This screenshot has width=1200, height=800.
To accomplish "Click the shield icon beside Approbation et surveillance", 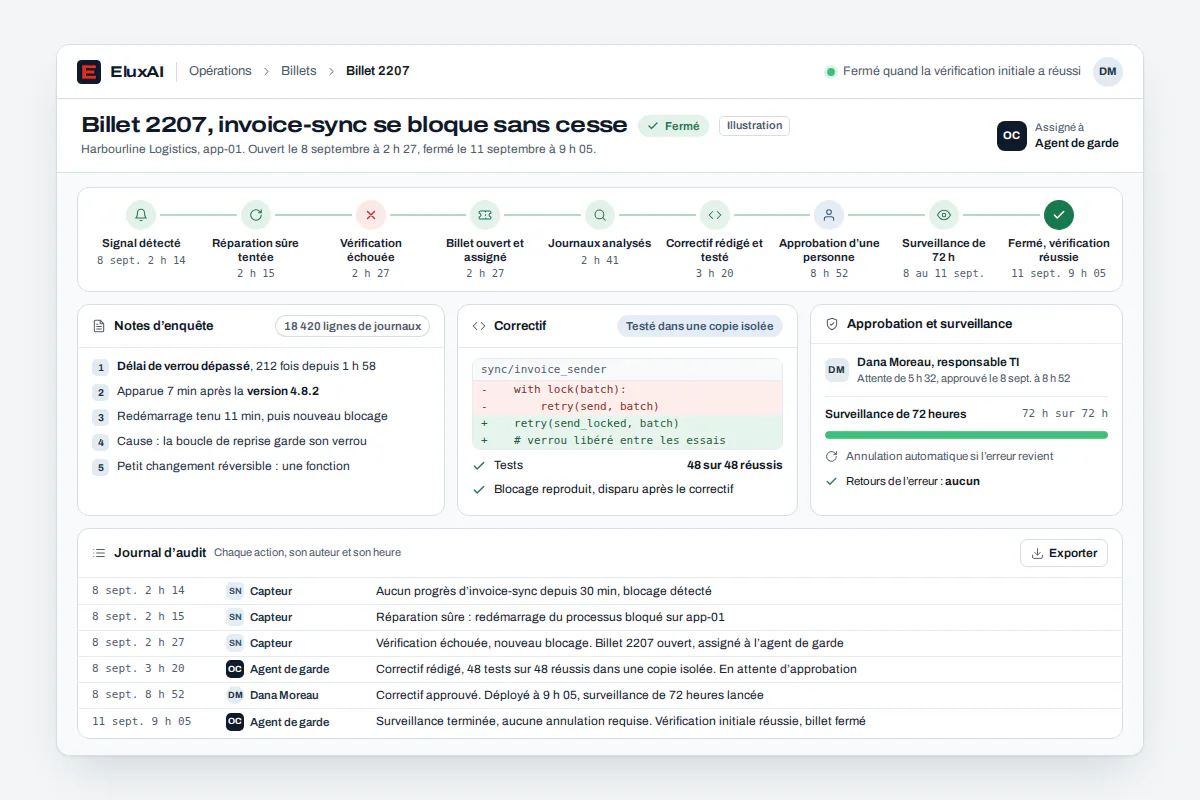I will pos(832,324).
